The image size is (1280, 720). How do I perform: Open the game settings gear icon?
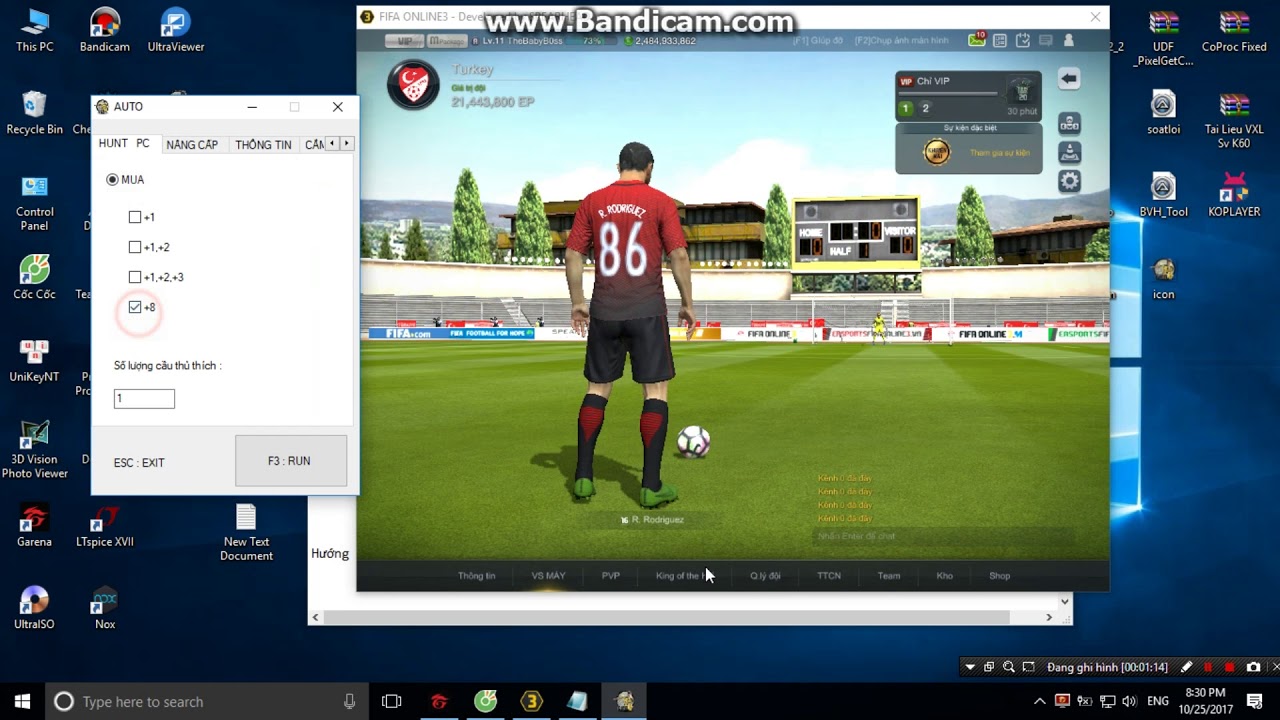[x=1069, y=181]
